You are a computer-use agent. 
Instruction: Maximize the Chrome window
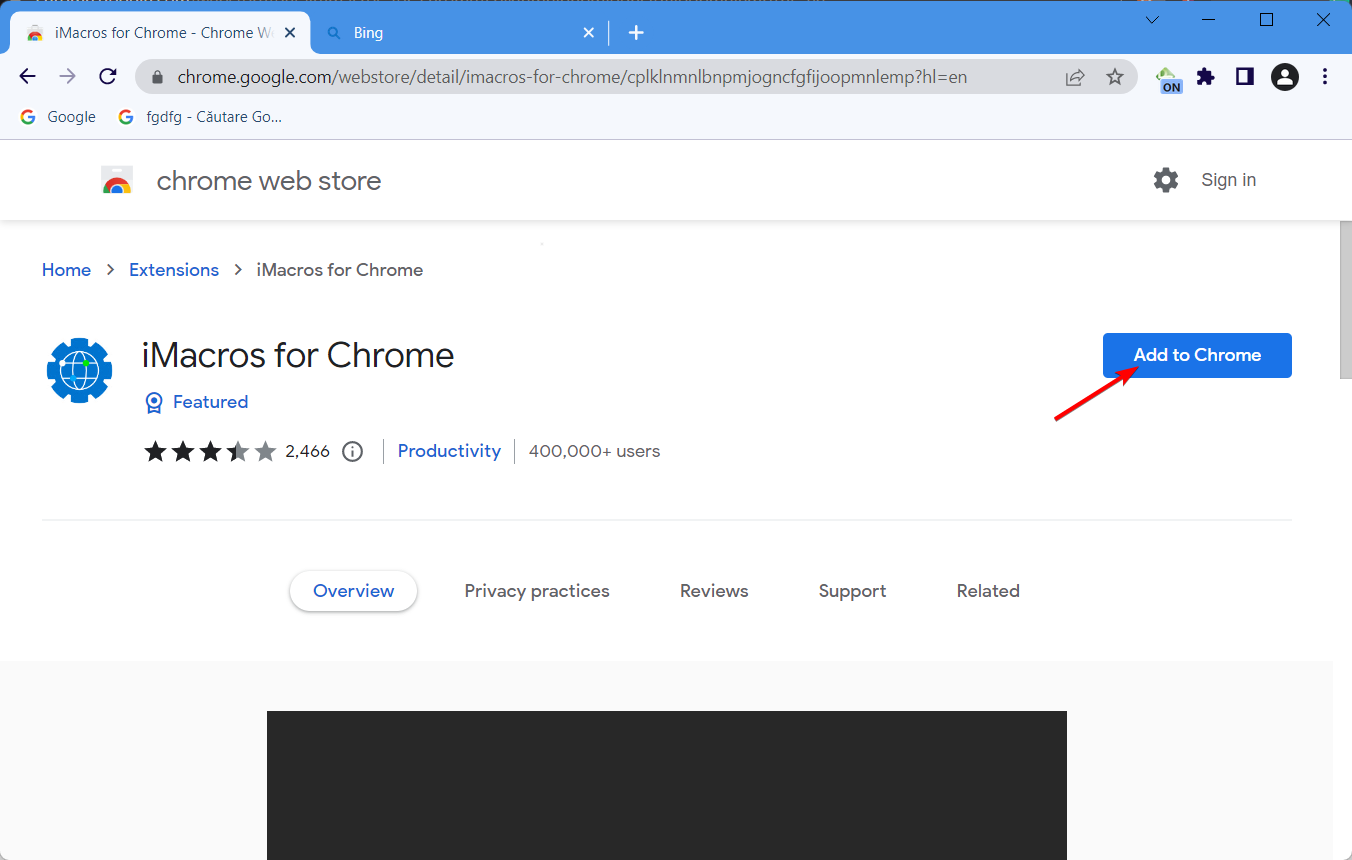(x=1266, y=20)
